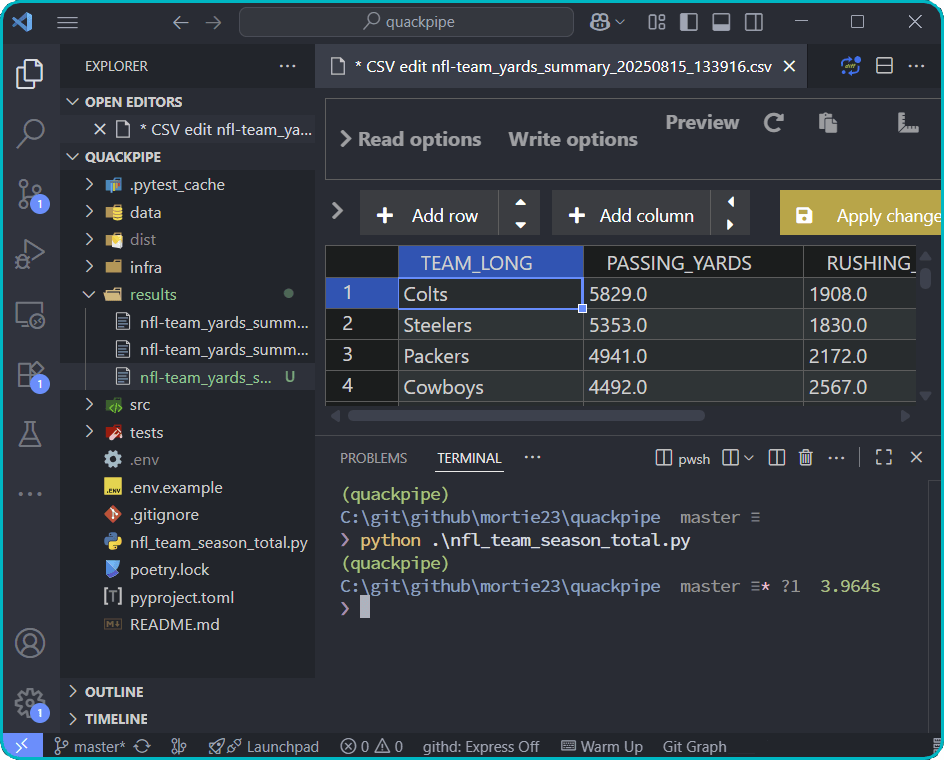Click the horizontal scrollbar of the table
The height and width of the screenshot is (760, 944).
526,416
